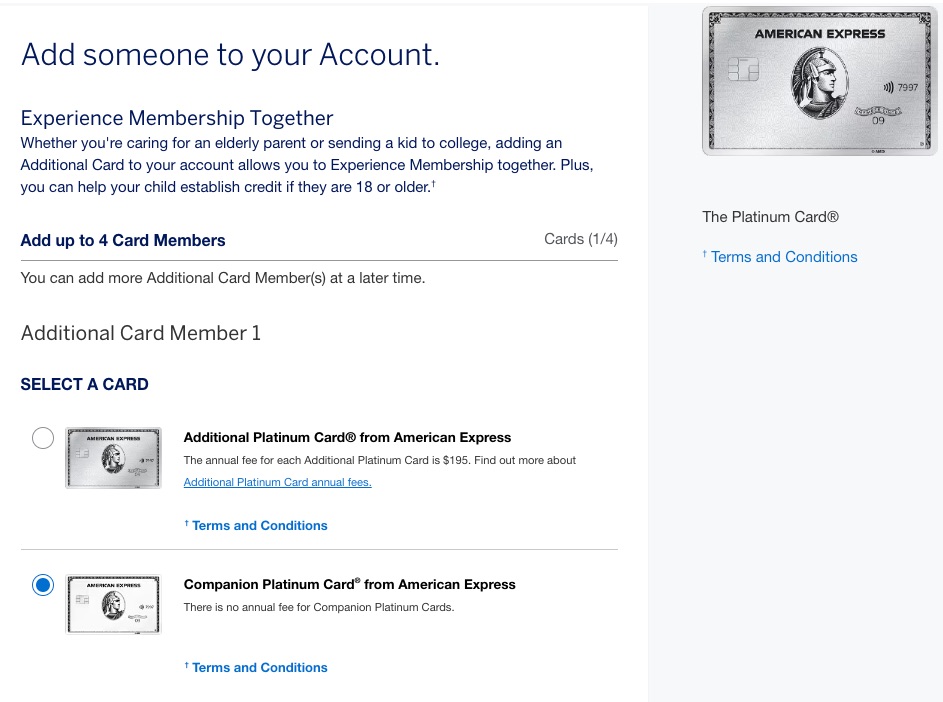Click the Add up to 4 Card Members heading
The height and width of the screenshot is (702, 943).
123,240
